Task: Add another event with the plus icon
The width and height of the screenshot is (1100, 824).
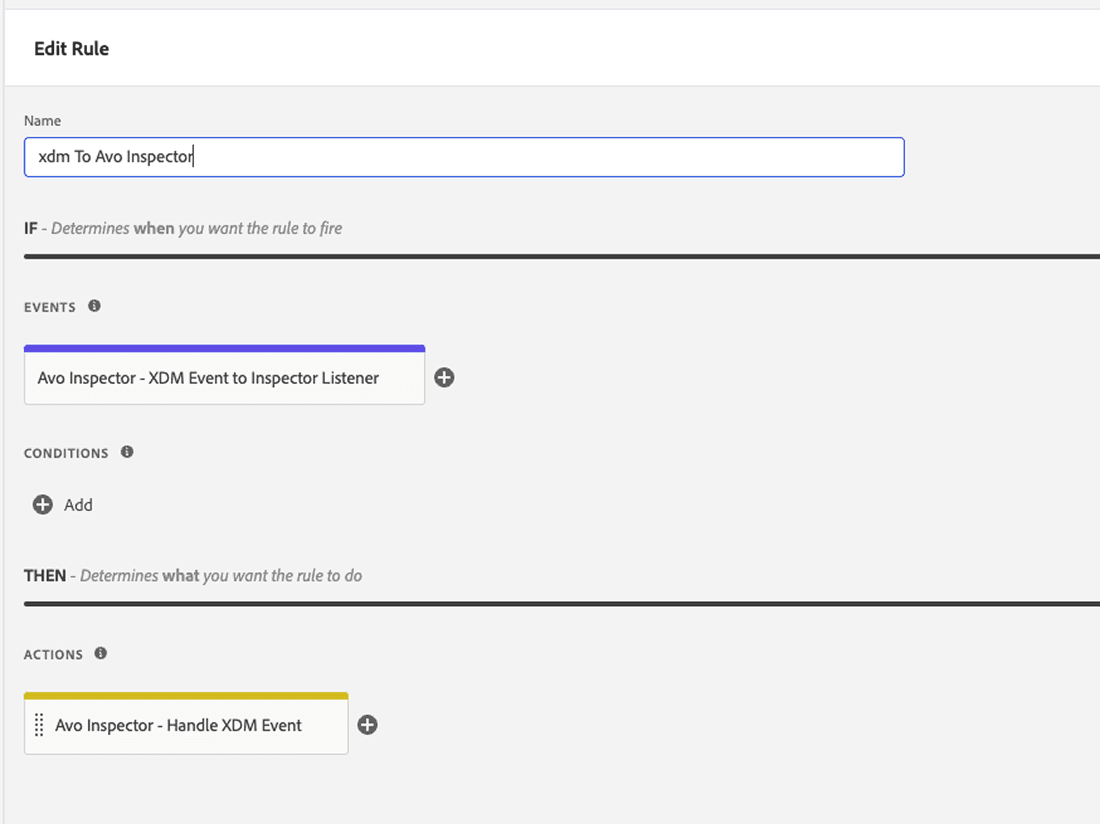Action: pyautogui.click(x=445, y=378)
